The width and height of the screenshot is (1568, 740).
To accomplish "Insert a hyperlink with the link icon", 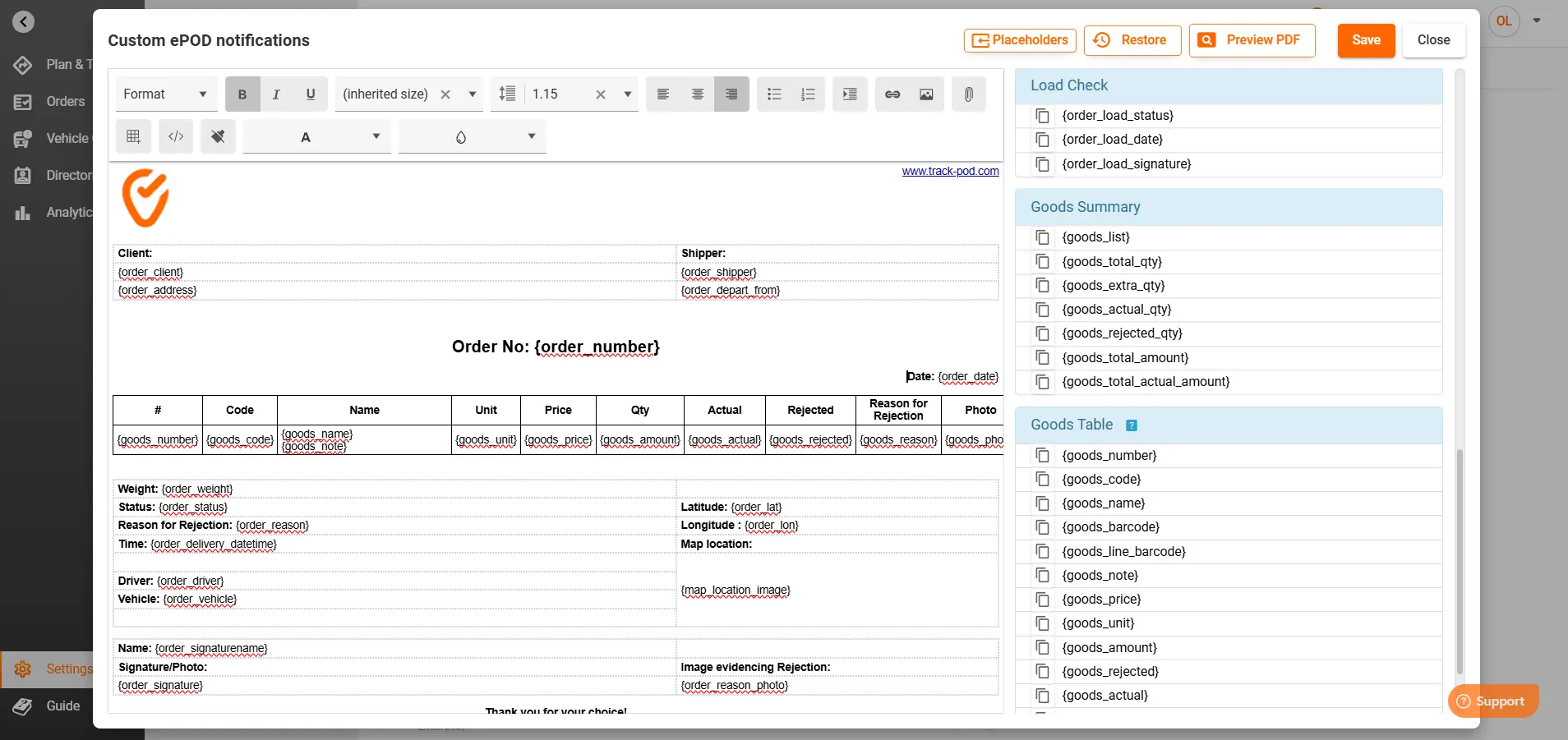I will click(892, 94).
